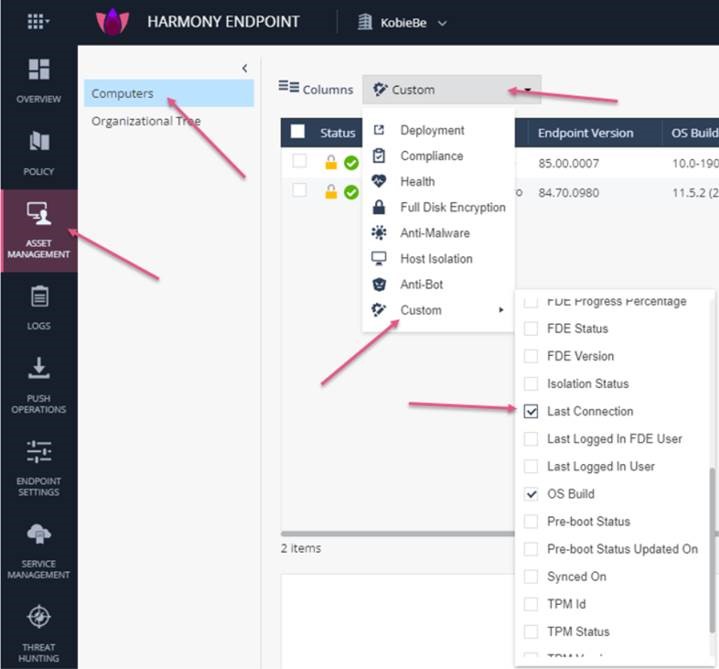This screenshot has height=669, width=719.
Task: Open the apps grid launcher icon
Action: click(x=38, y=22)
